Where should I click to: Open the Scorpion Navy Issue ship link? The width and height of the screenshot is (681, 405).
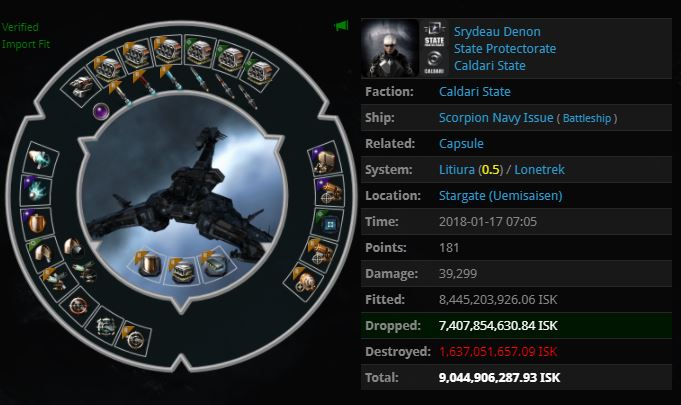(x=496, y=118)
